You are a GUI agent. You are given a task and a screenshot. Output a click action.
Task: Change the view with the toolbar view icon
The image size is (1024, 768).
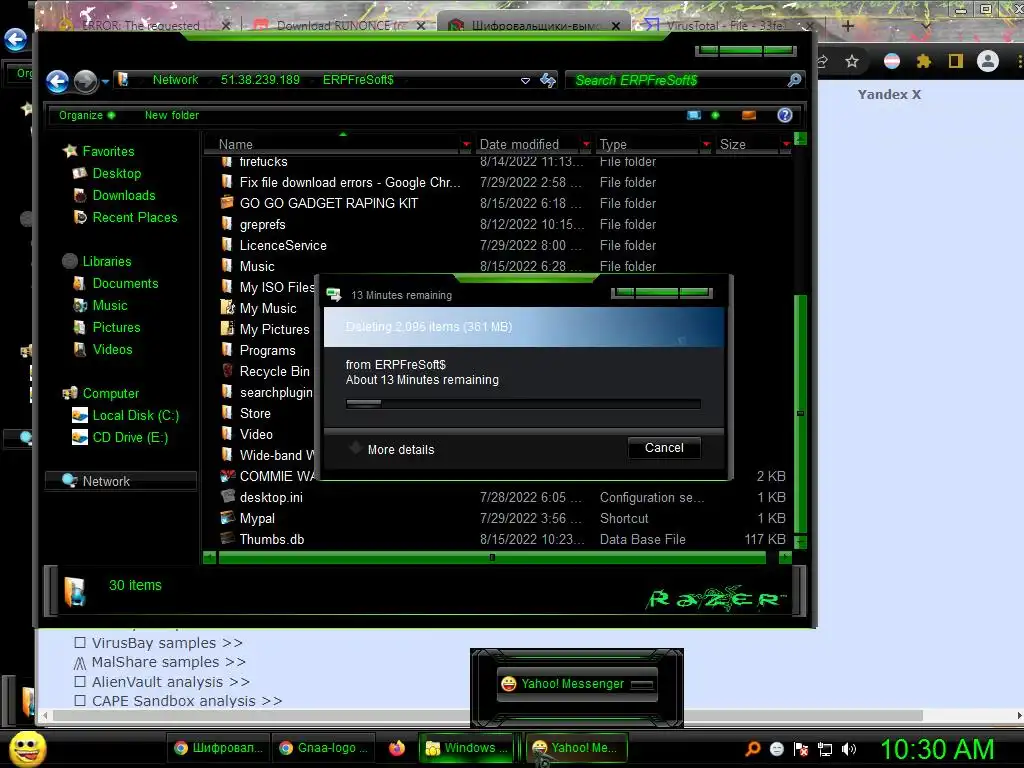coord(694,116)
